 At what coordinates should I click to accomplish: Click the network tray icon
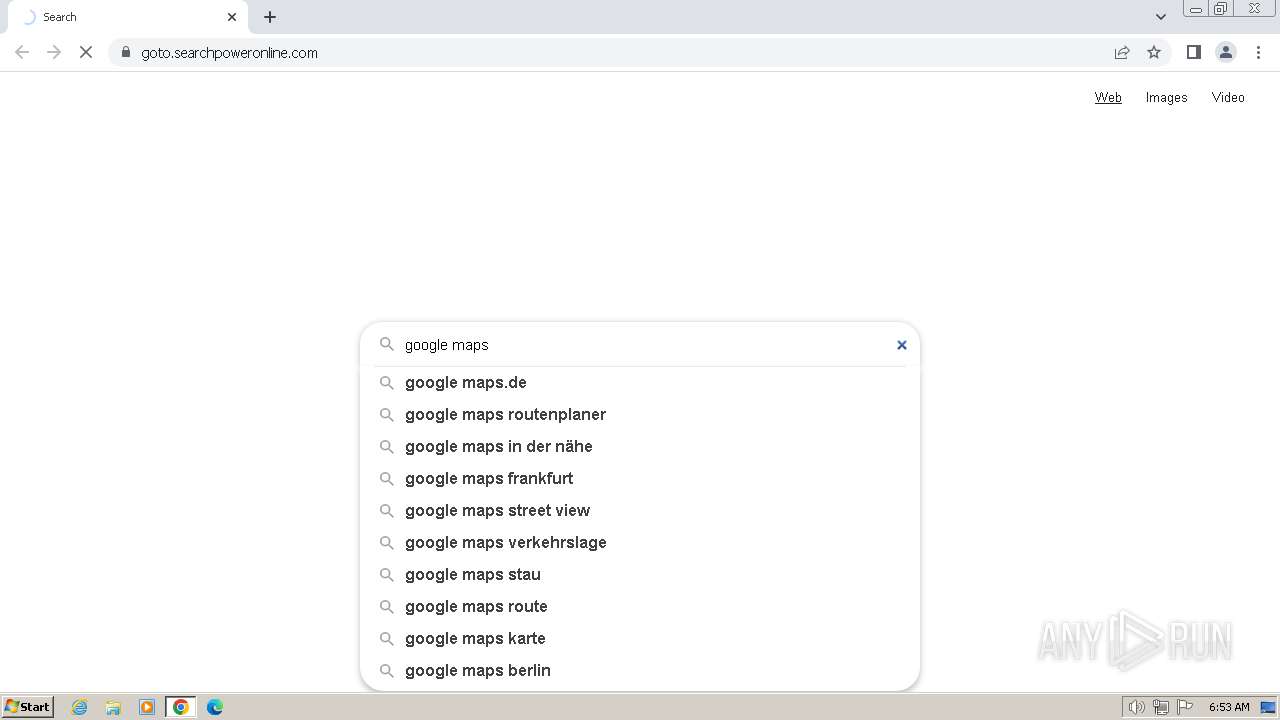(1161, 707)
